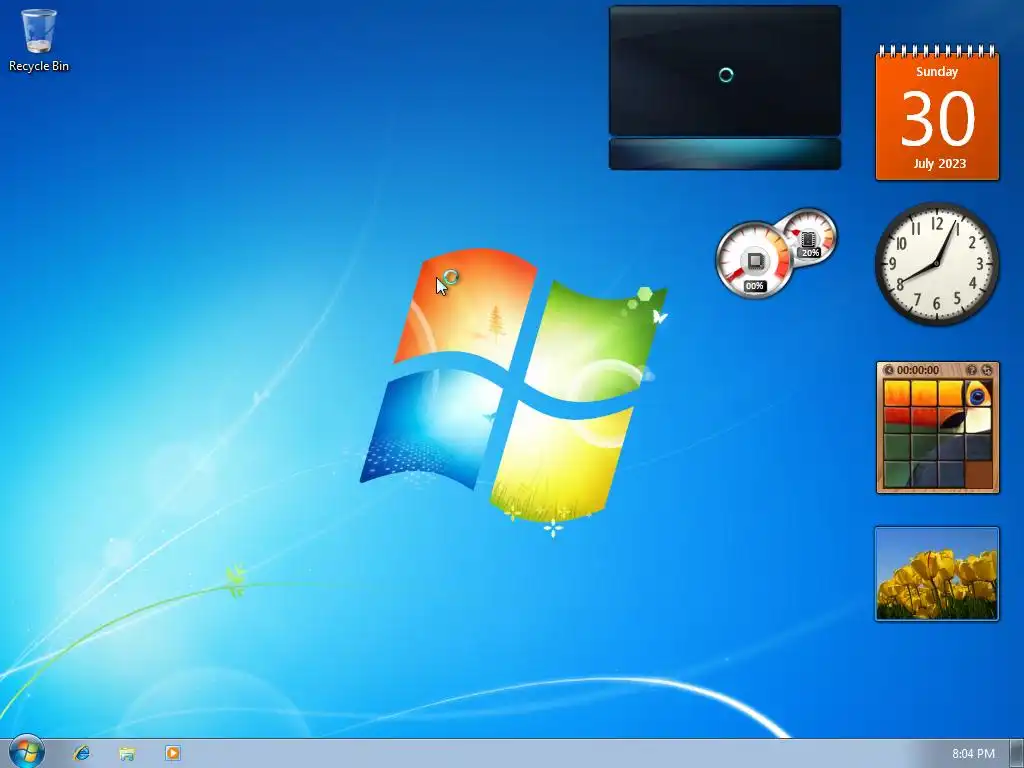Select the Recycle Bin desktop icon
The width and height of the screenshot is (1024, 768).
point(39,40)
